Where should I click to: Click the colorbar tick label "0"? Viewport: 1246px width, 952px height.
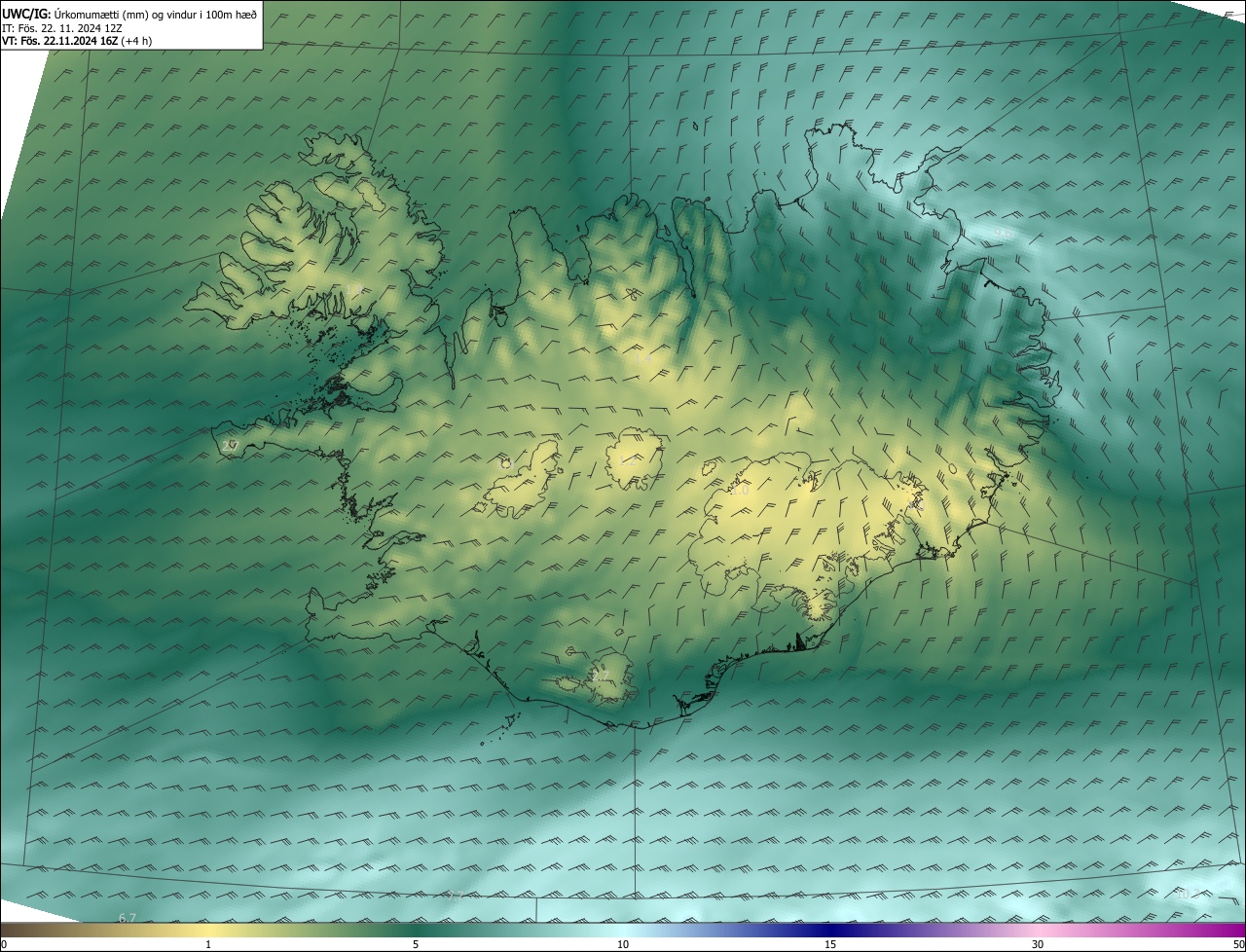click(4, 944)
